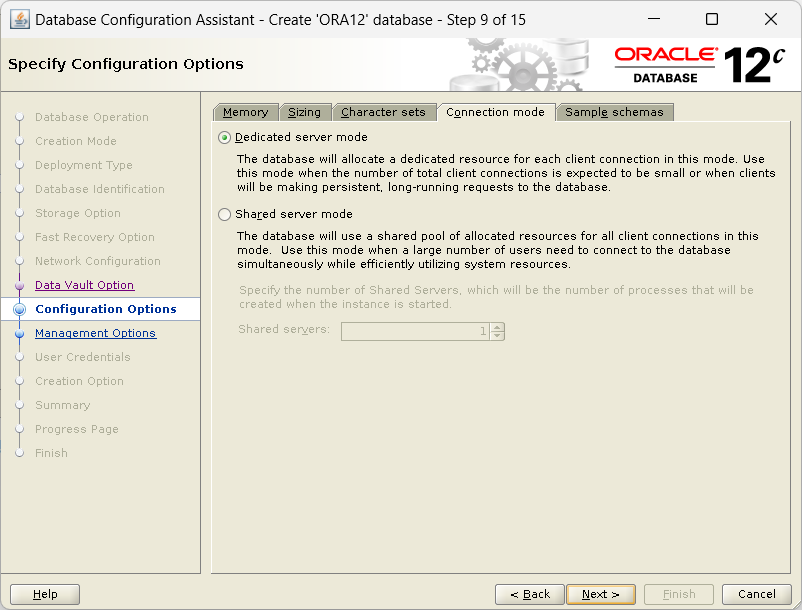
Task: Click the Database Operation step
Action: pos(92,118)
